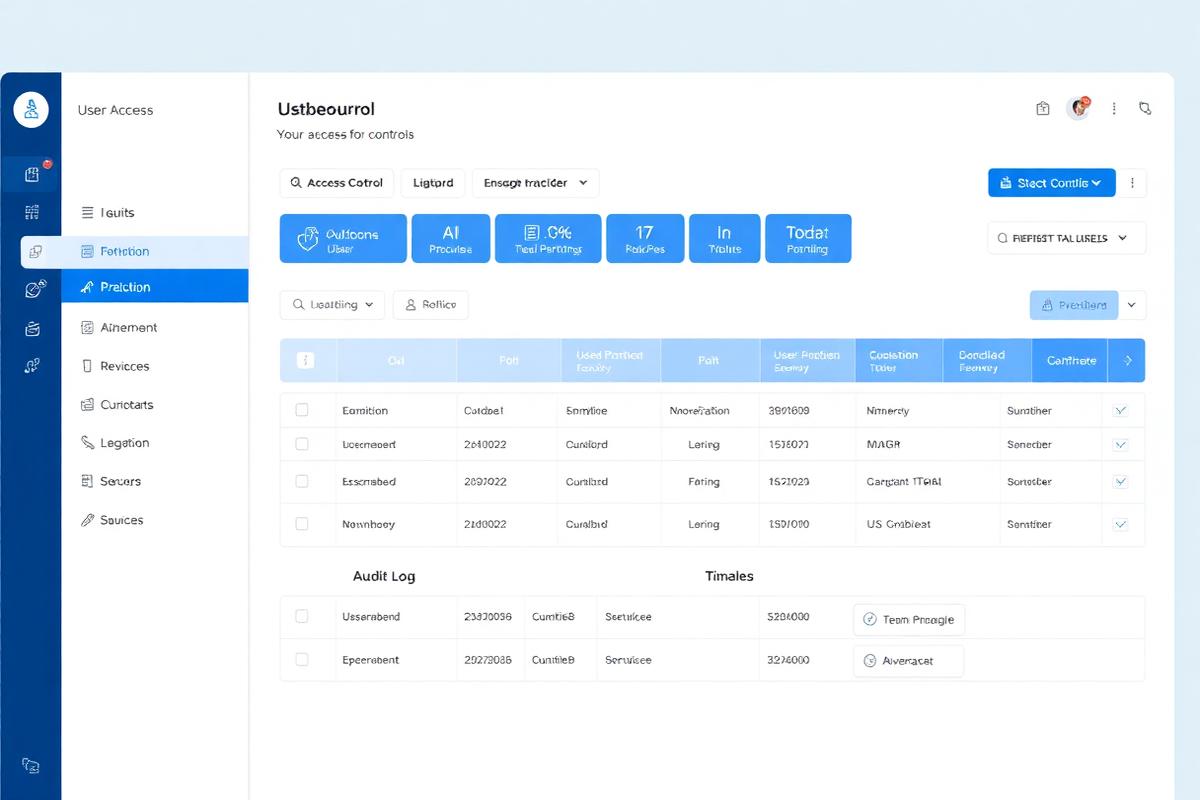Check the box for the Eamition row
Image resolution: width=1200 pixels, height=800 pixels.
302,410
